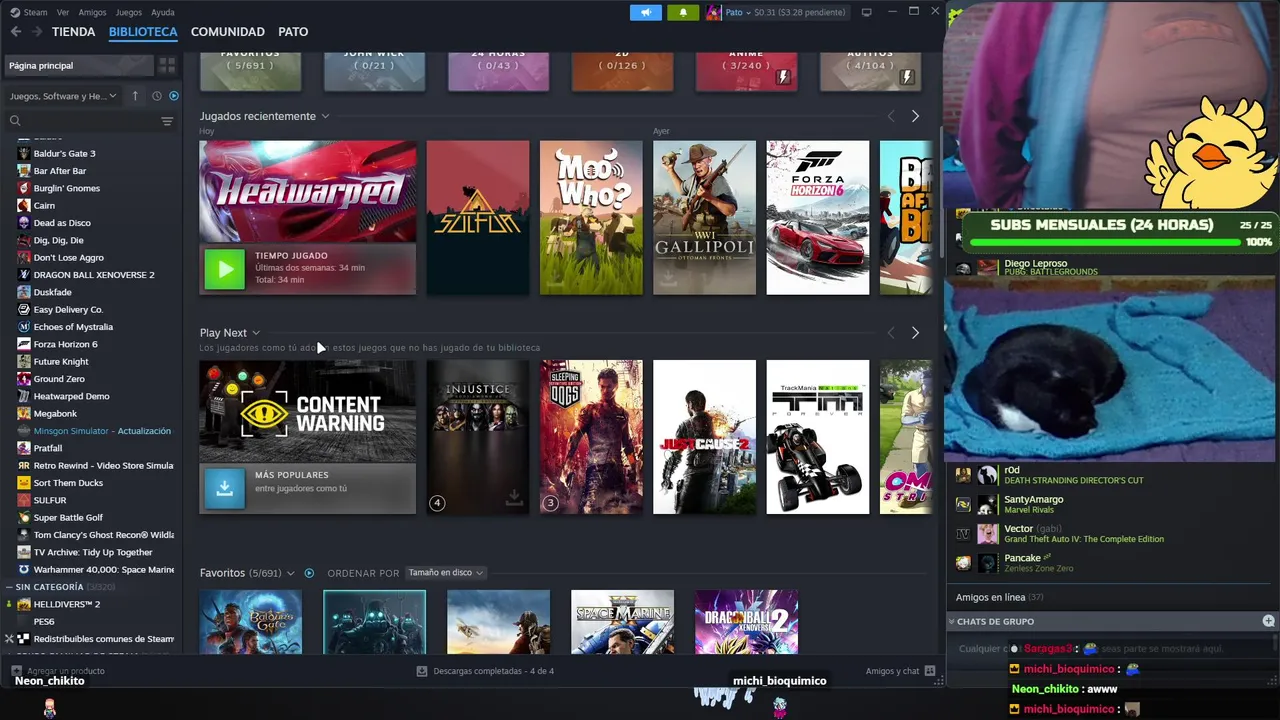This screenshot has height=720, width=1280.
Task: Switch to the BIBLIOTECA tab
Action: pos(143,32)
